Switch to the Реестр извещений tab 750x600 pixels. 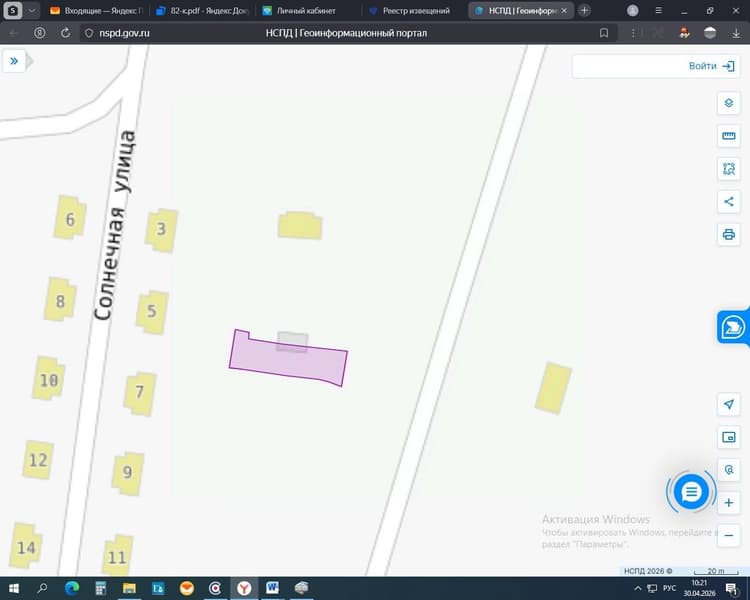(x=411, y=11)
